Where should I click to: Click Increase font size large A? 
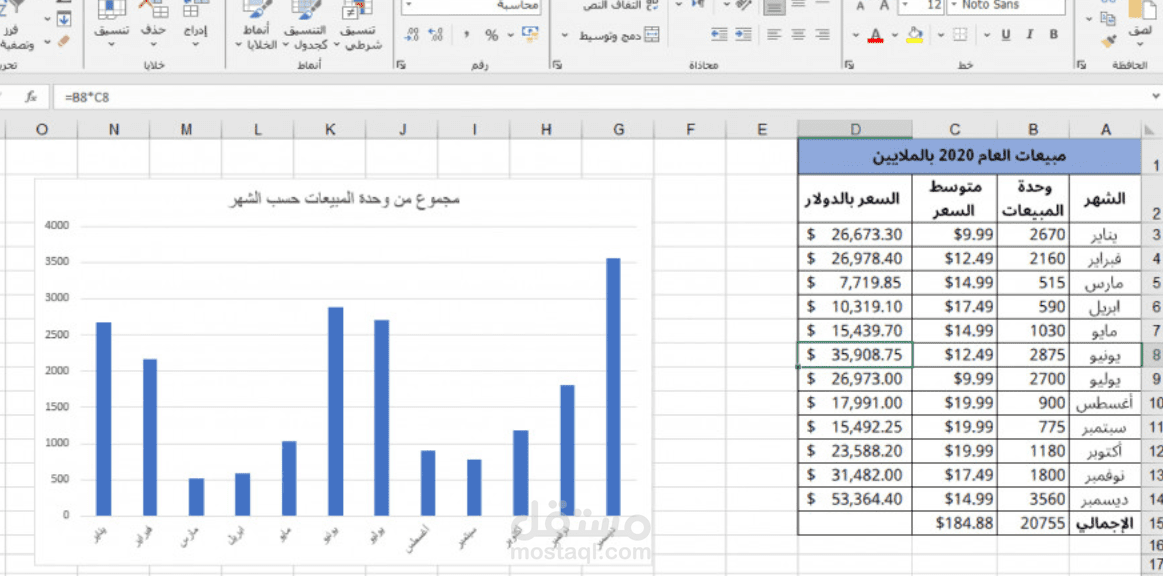(x=885, y=6)
